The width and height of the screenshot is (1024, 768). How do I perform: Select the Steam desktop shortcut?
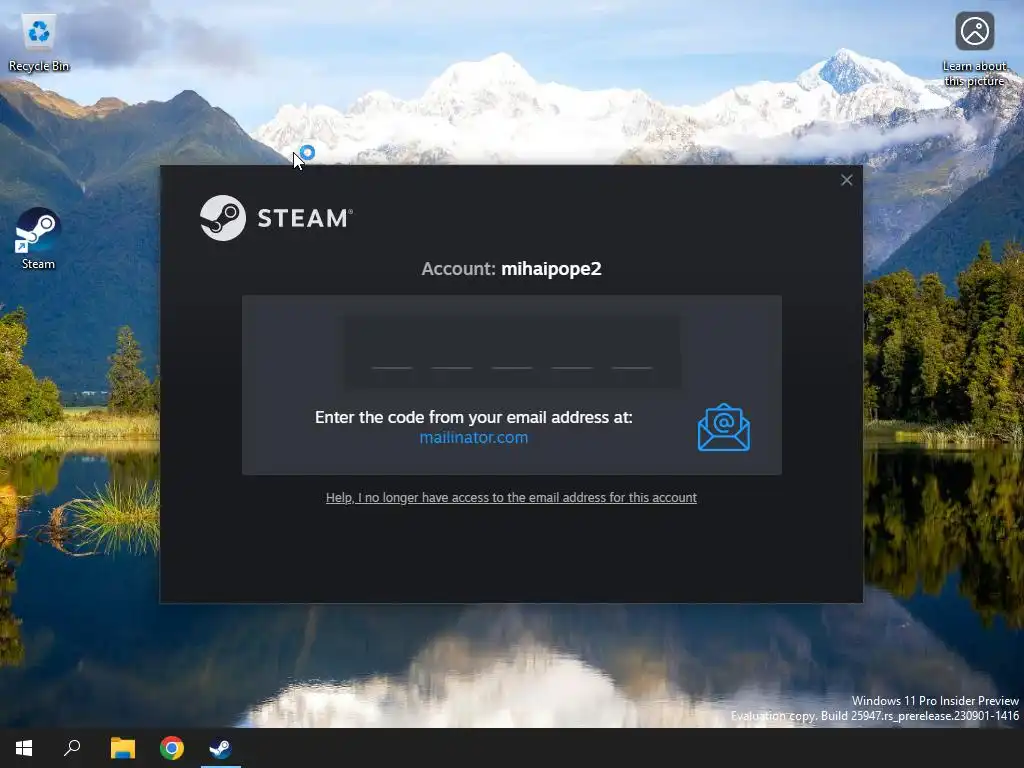pos(38,238)
